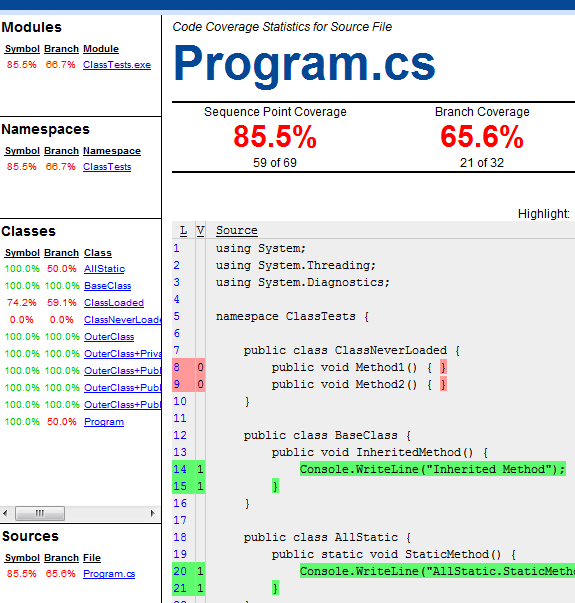Click 'using System.Threading;' source line
The image size is (575, 603).
[x=295, y=265]
